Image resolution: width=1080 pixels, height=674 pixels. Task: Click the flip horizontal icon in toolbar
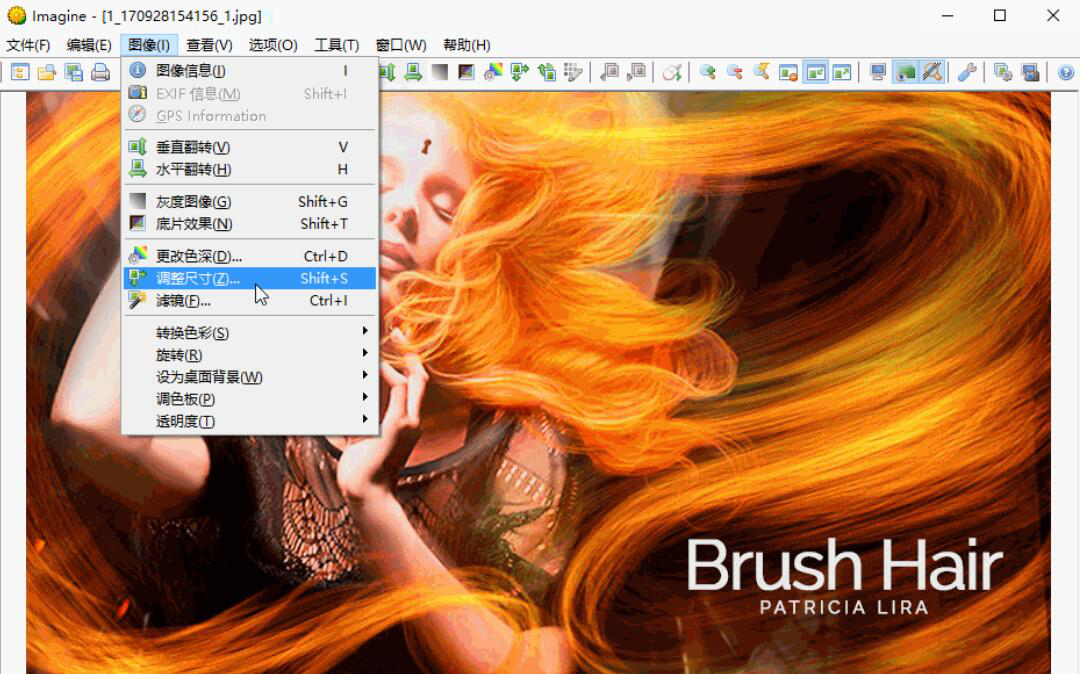click(413, 72)
